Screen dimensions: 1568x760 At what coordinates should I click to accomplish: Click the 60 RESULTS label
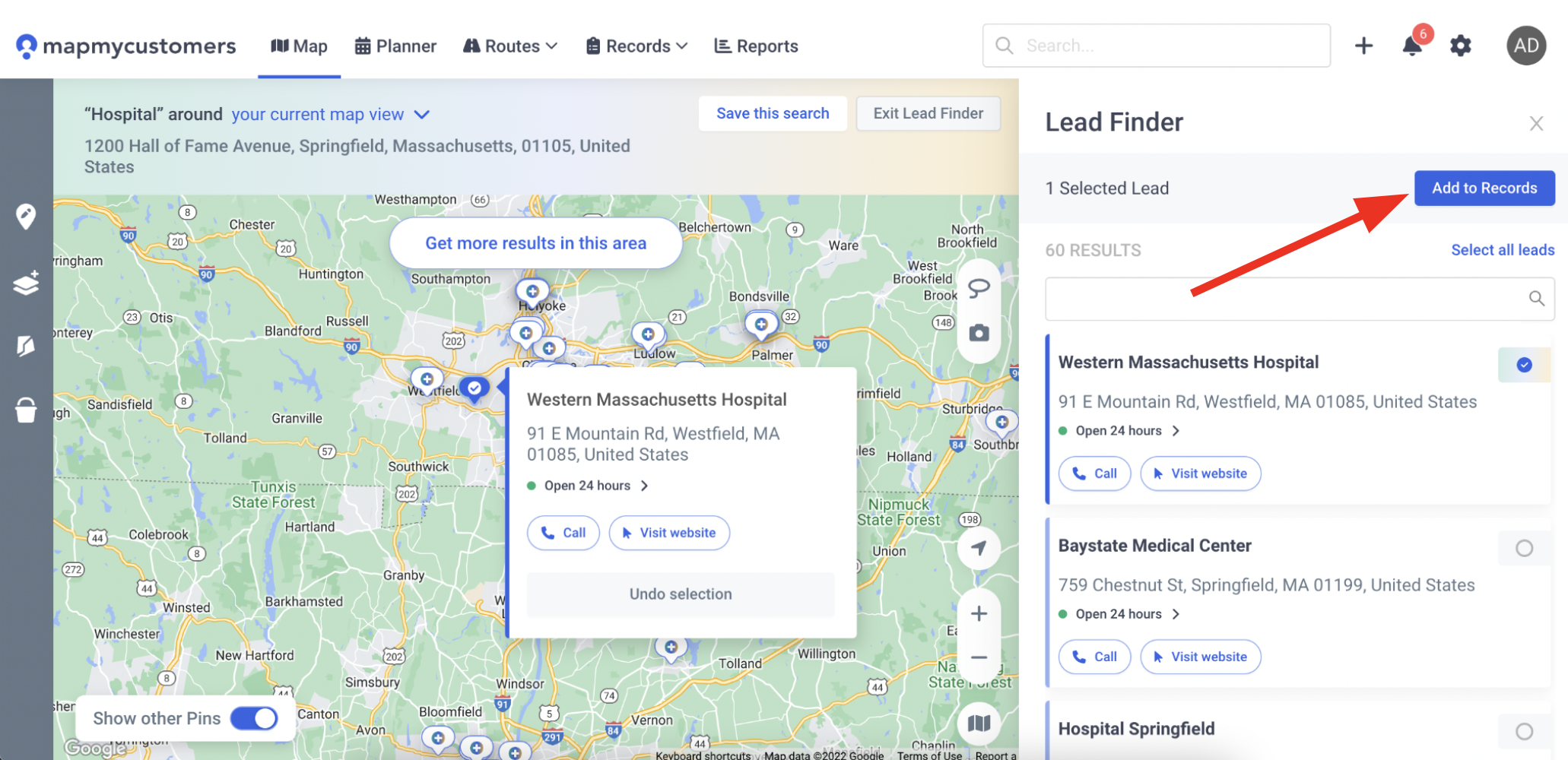pos(1093,250)
